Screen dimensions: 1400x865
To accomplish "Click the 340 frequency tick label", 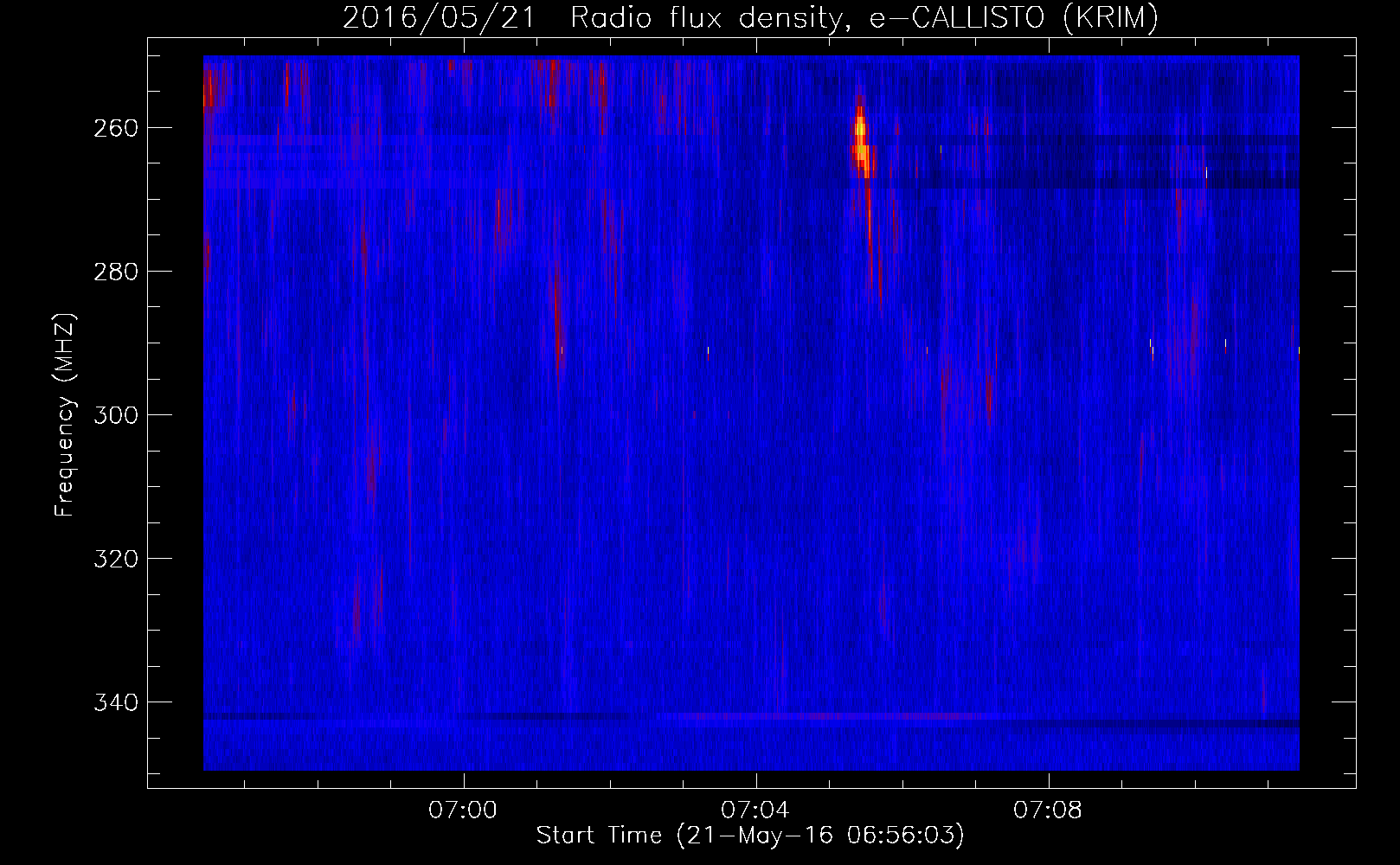I will coord(116,702).
